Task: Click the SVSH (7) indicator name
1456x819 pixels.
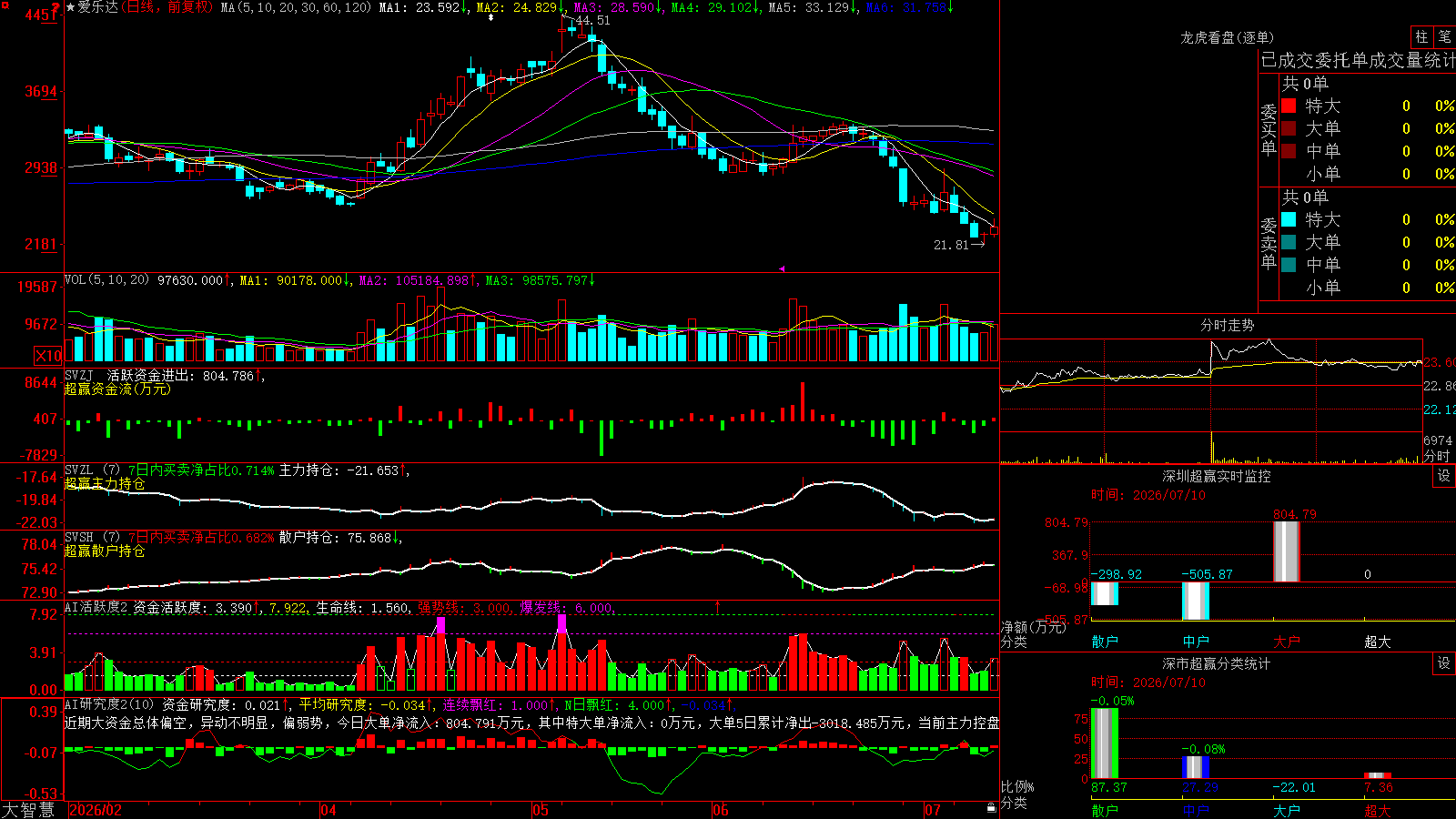Action: point(92,538)
